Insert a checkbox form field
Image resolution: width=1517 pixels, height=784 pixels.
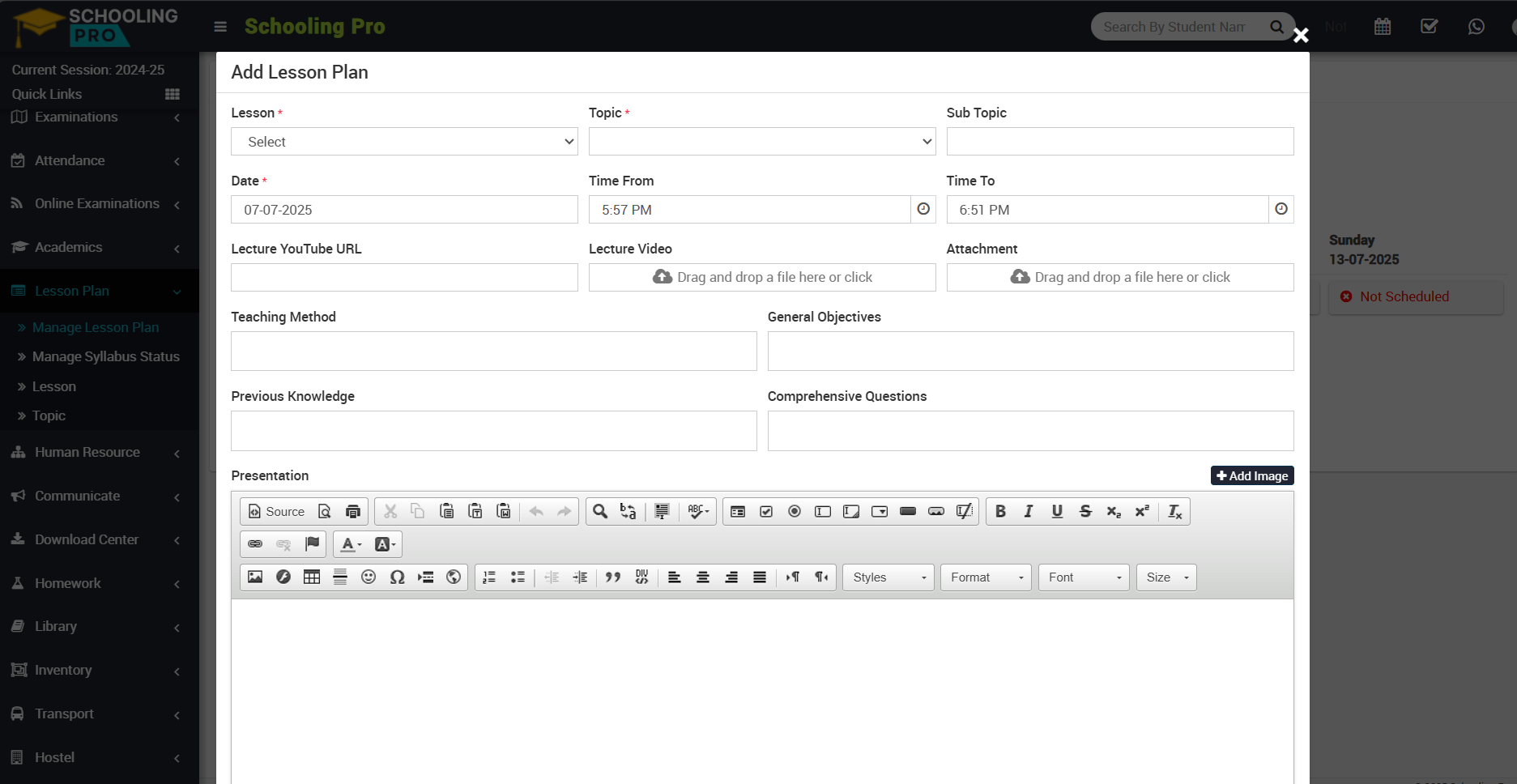[766, 511]
